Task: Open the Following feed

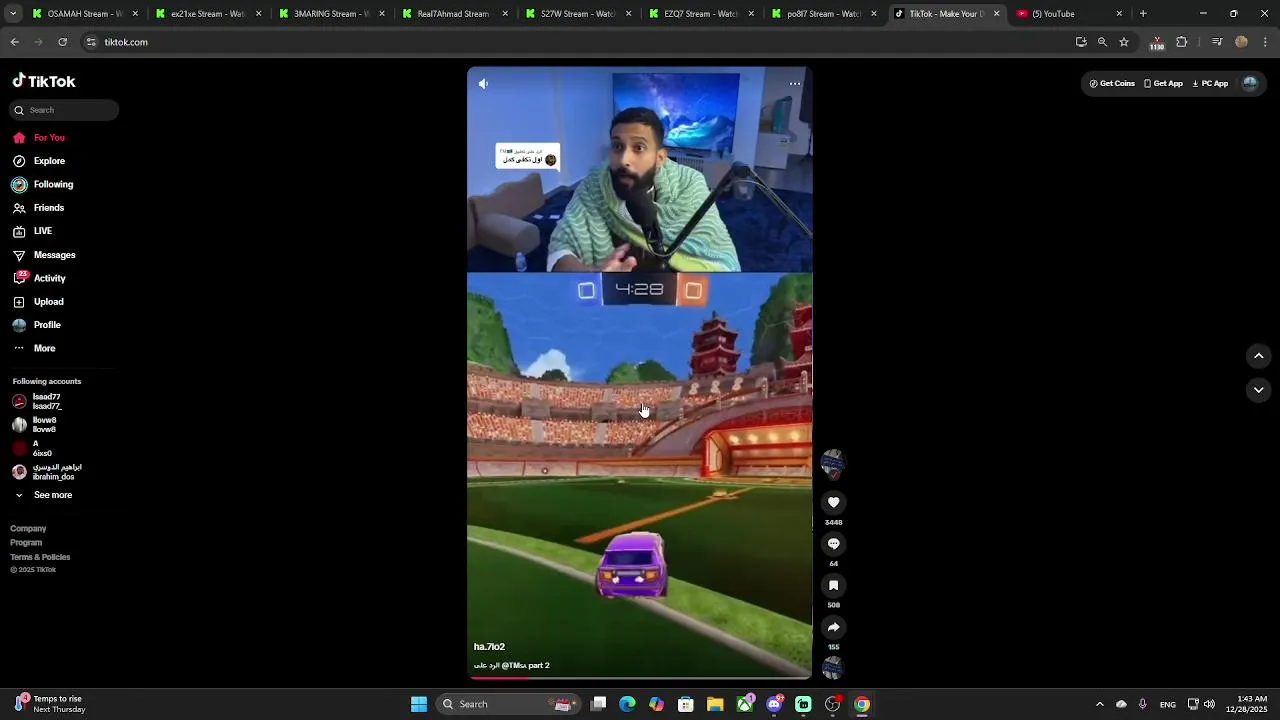Action: click(43, 185)
